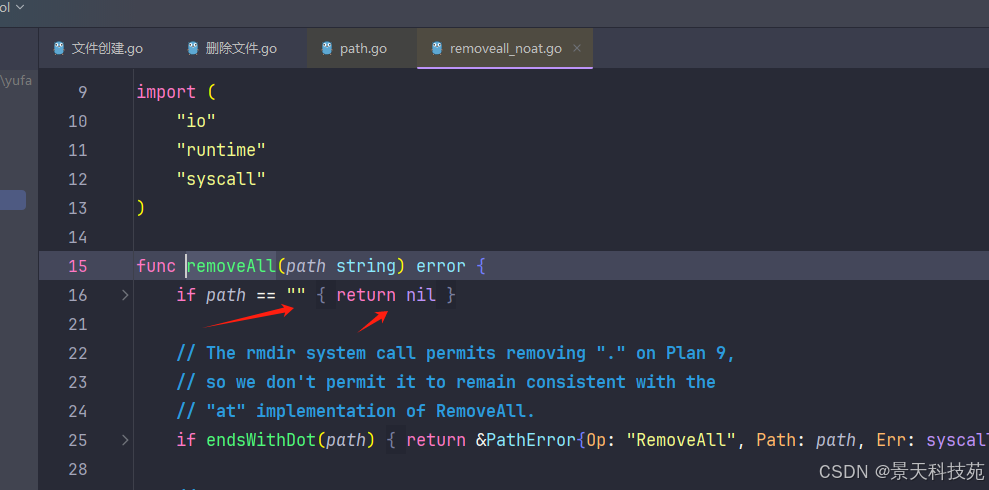
Task: Expand the folded code at line 25
Action: coord(125,440)
